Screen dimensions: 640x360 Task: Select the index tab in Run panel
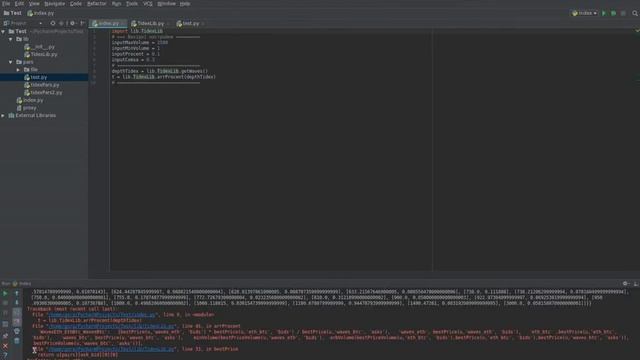click(x=22, y=283)
